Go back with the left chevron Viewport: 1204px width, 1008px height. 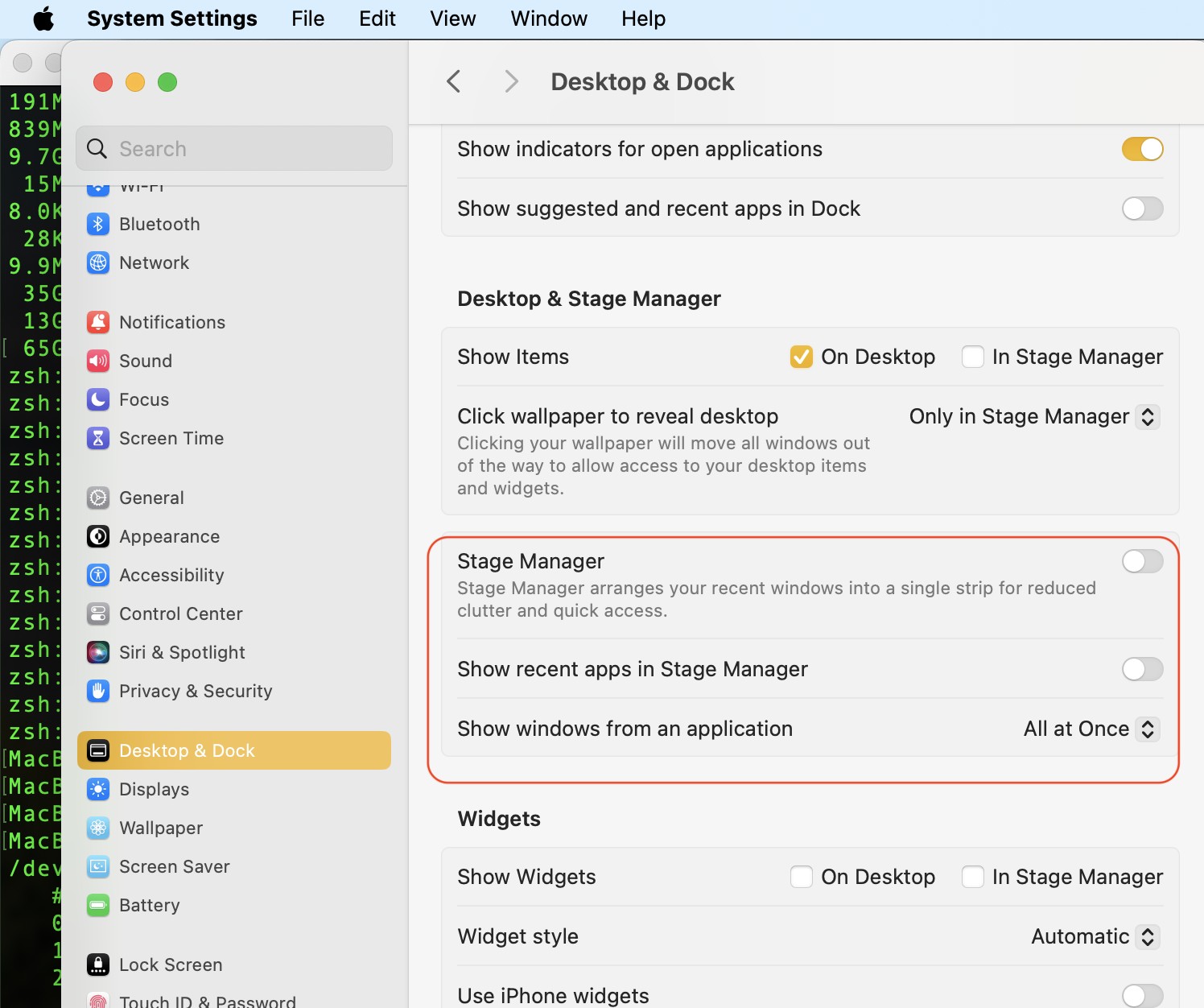[454, 81]
